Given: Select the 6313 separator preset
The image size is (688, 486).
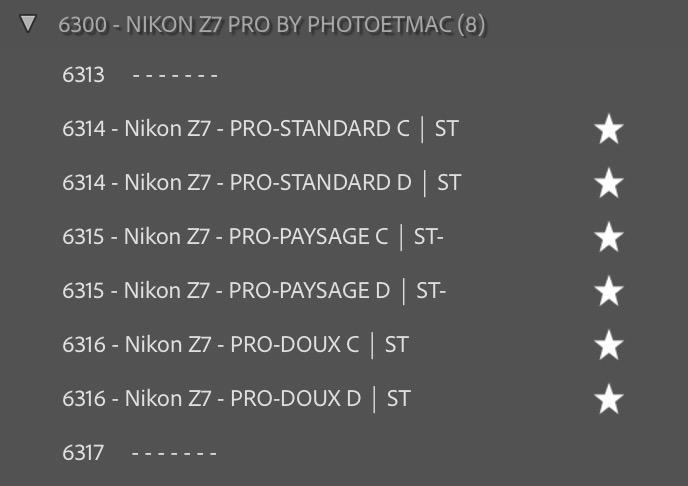Looking at the screenshot, I should [83, 75].
